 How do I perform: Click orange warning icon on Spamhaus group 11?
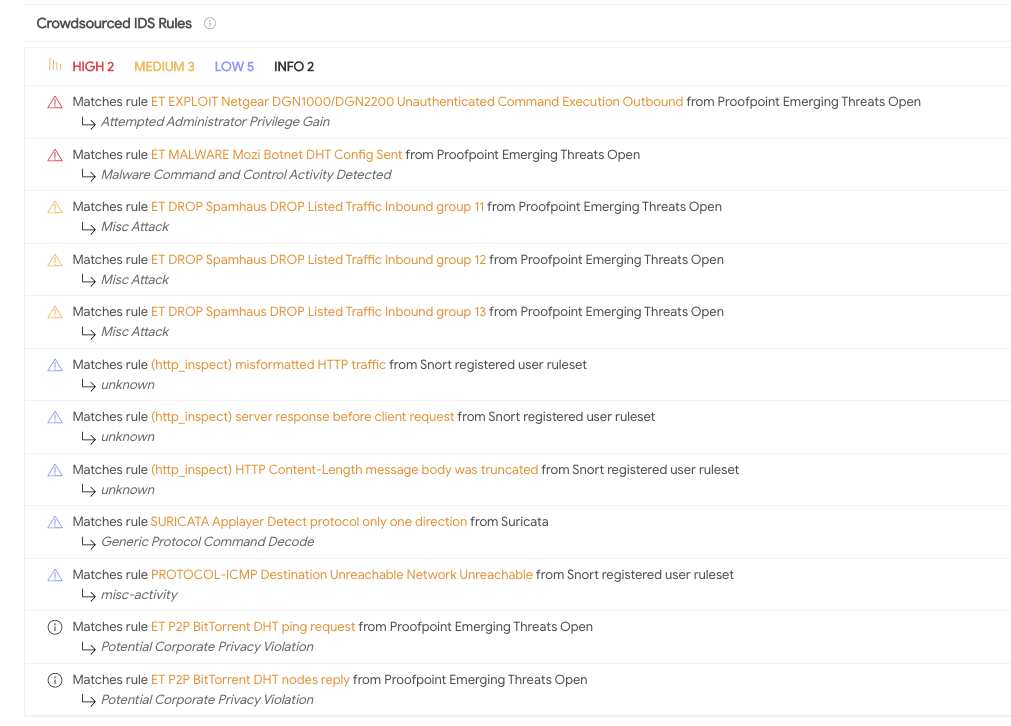55,207
